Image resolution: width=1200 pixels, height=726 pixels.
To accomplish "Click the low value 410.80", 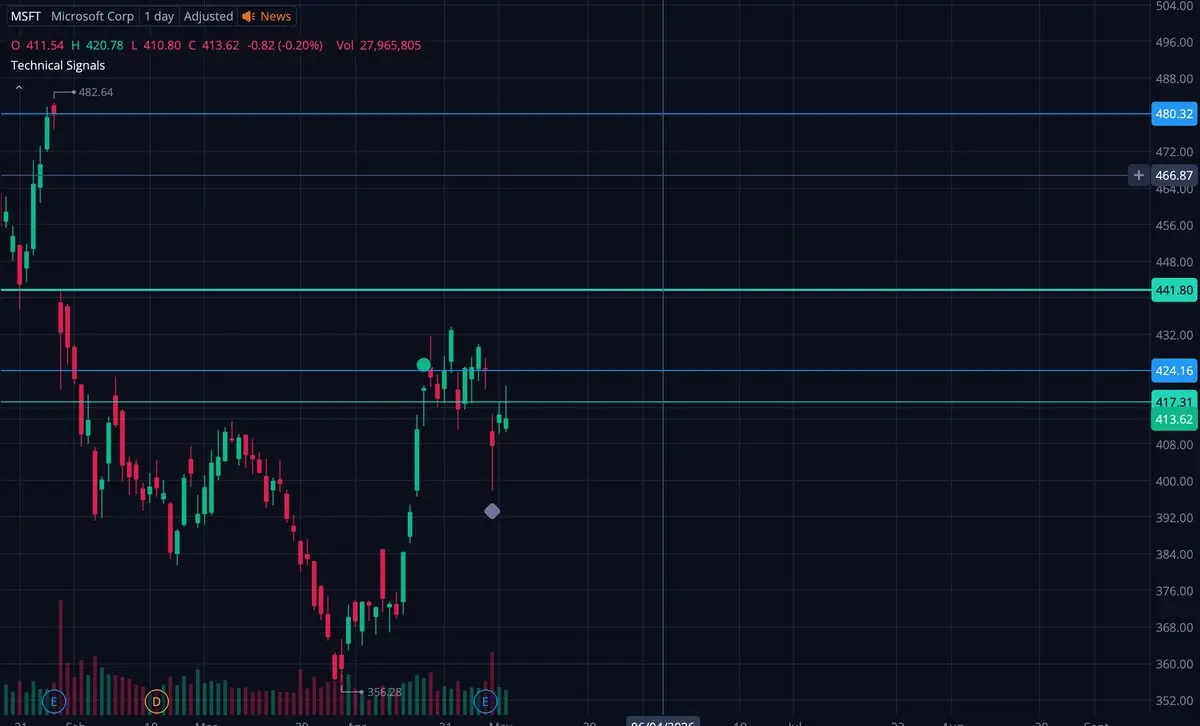I will click(x=161, y=45).
